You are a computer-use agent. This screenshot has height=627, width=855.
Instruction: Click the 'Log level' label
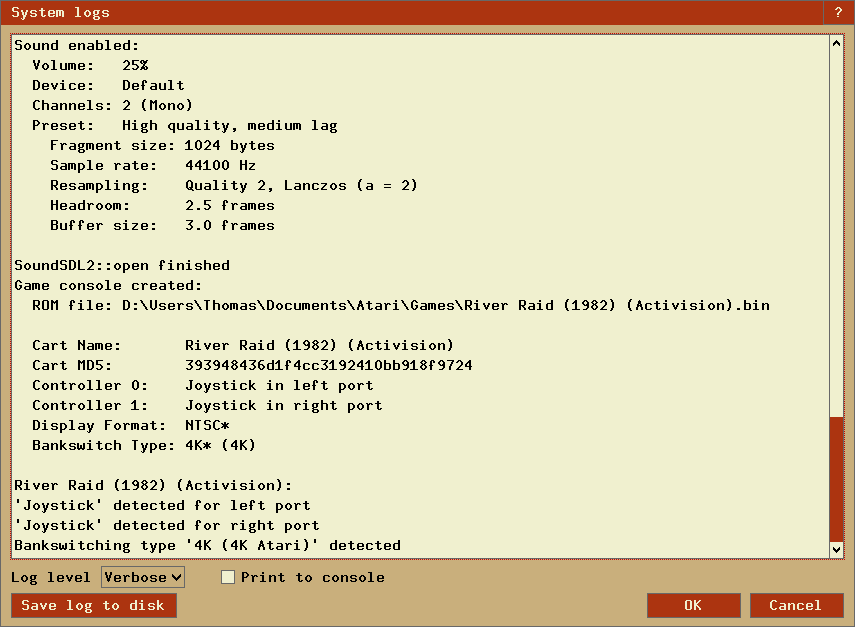[51, 577]
